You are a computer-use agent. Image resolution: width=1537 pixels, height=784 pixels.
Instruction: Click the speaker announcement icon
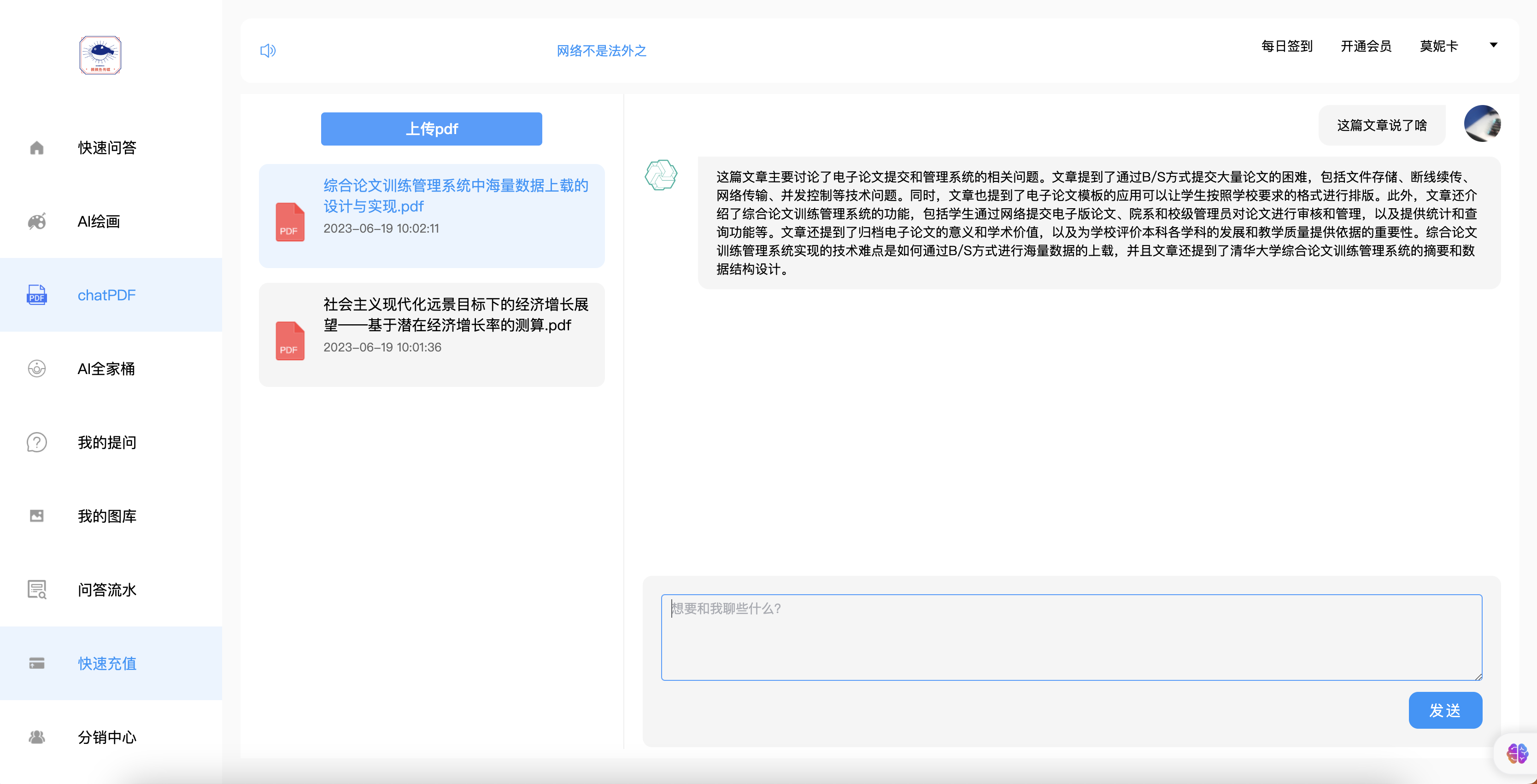click(x=268, y=51)
